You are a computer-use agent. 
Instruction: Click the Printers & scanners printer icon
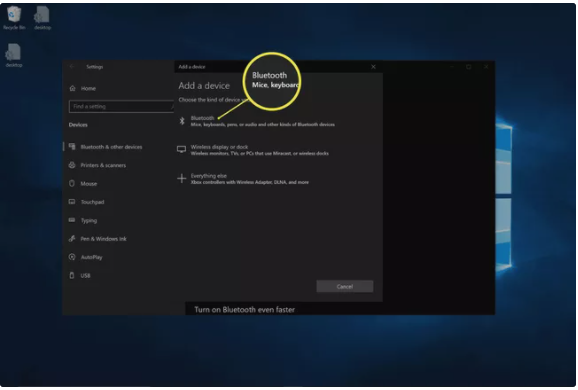(72, 165)
